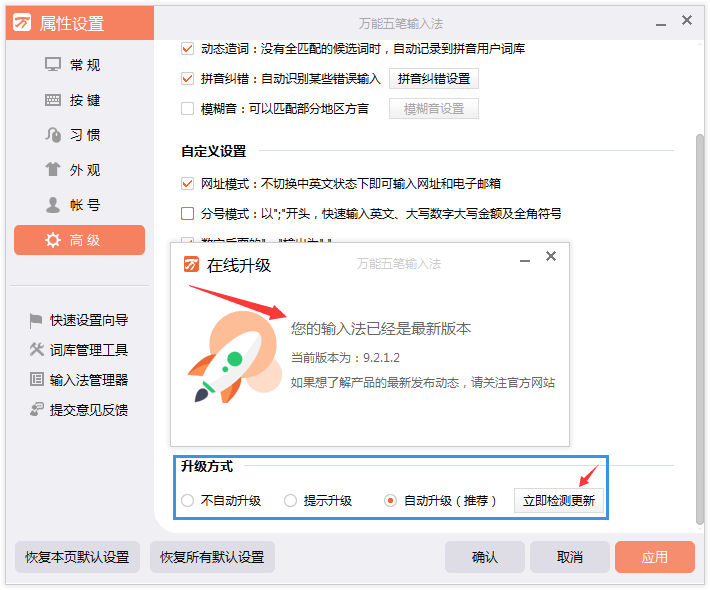
Task: Toggle the 网址模式 checkbox
Action: 187,183
